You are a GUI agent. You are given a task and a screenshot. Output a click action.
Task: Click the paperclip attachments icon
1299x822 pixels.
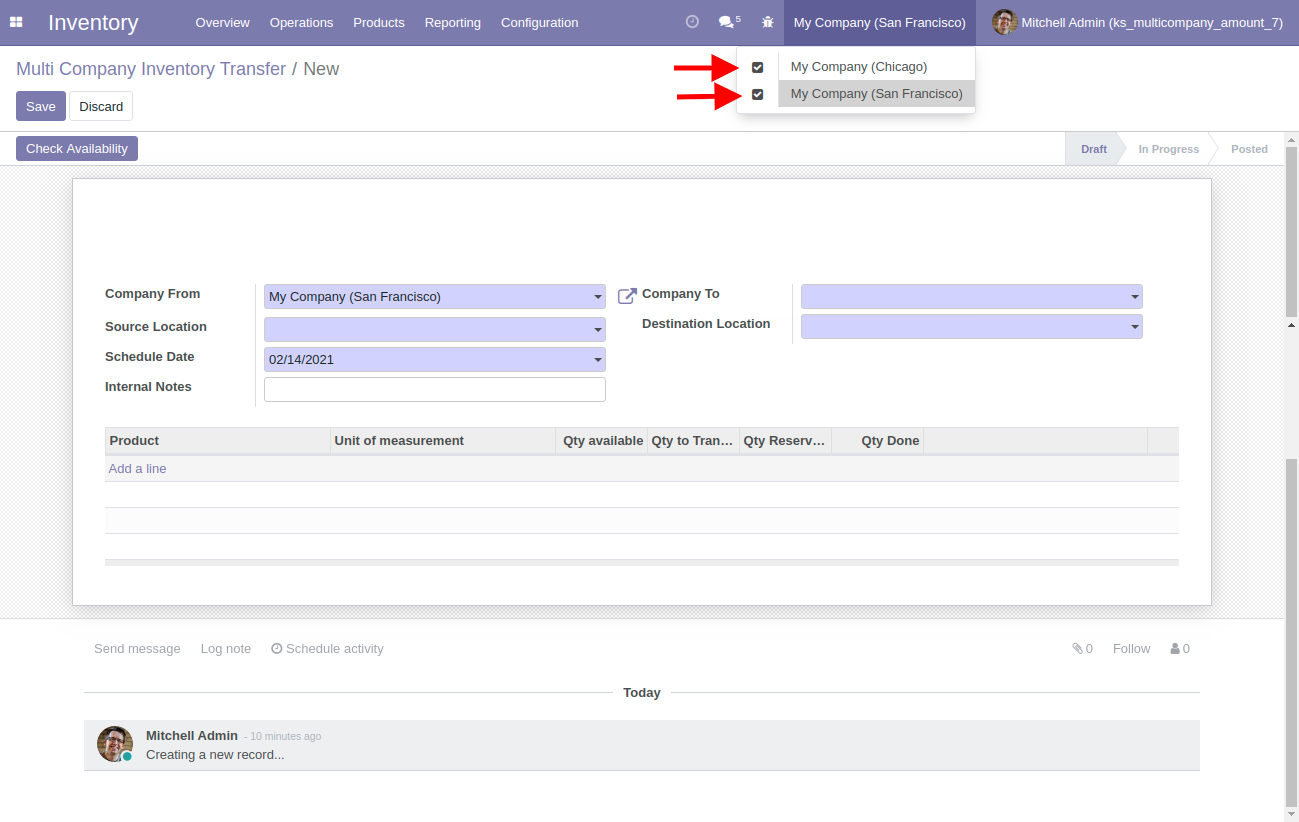point(1078,648)
